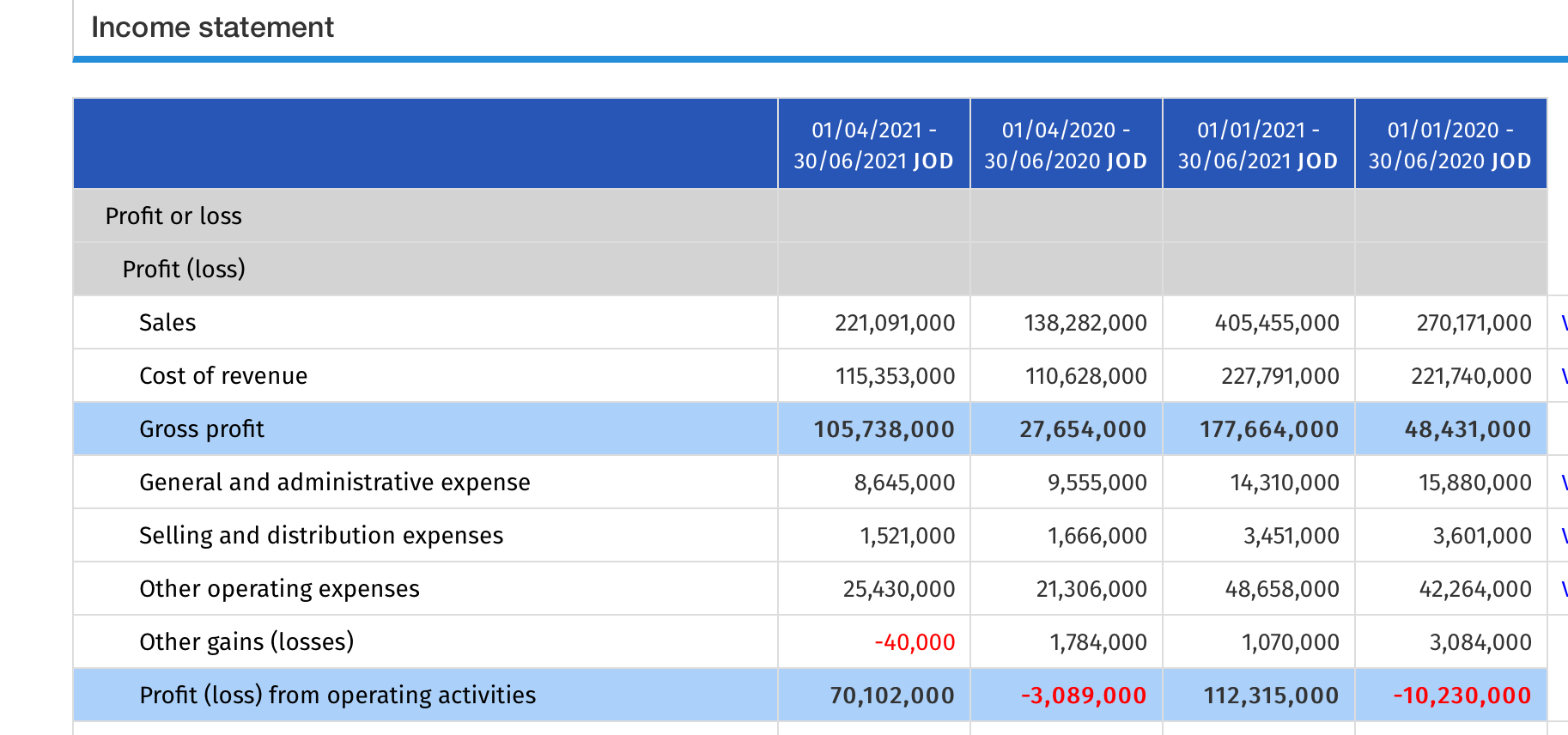Click other operating expenses value 42,264,000

click(x=1475, y=589)
